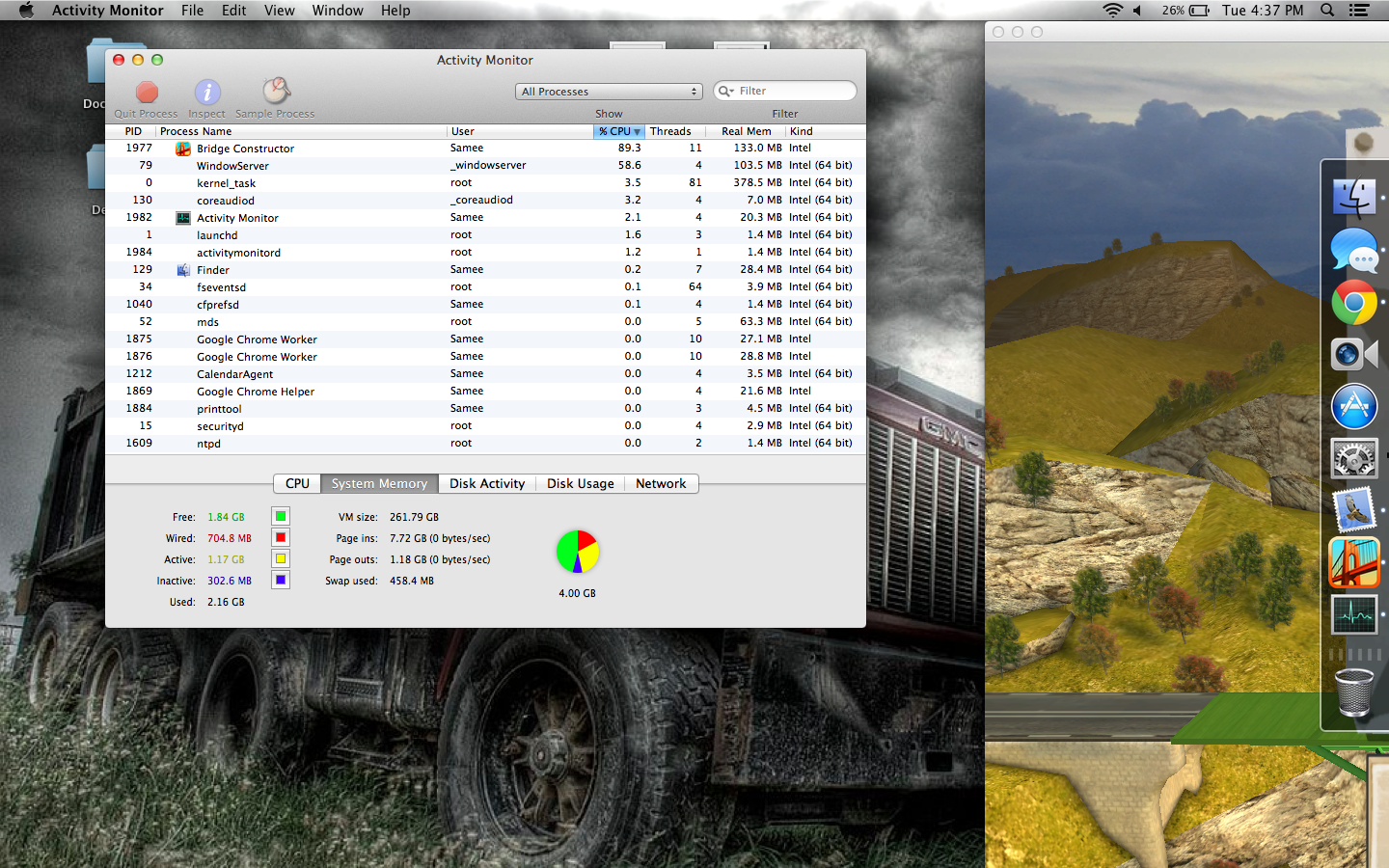Click the Wi-Fi status icon in menu bar
The width and height of the screenshot is (1389, 868).
pos(1113,11)
